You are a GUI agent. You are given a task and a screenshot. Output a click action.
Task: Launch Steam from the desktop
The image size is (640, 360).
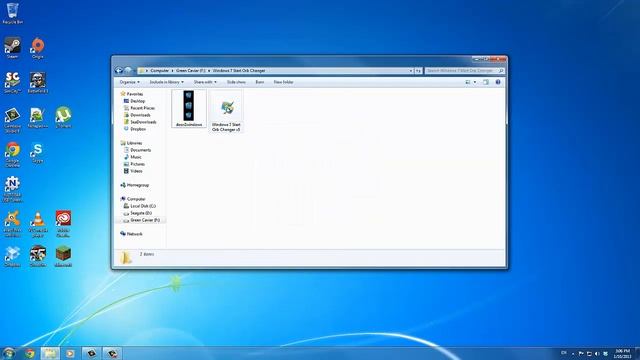click(12, 48)
